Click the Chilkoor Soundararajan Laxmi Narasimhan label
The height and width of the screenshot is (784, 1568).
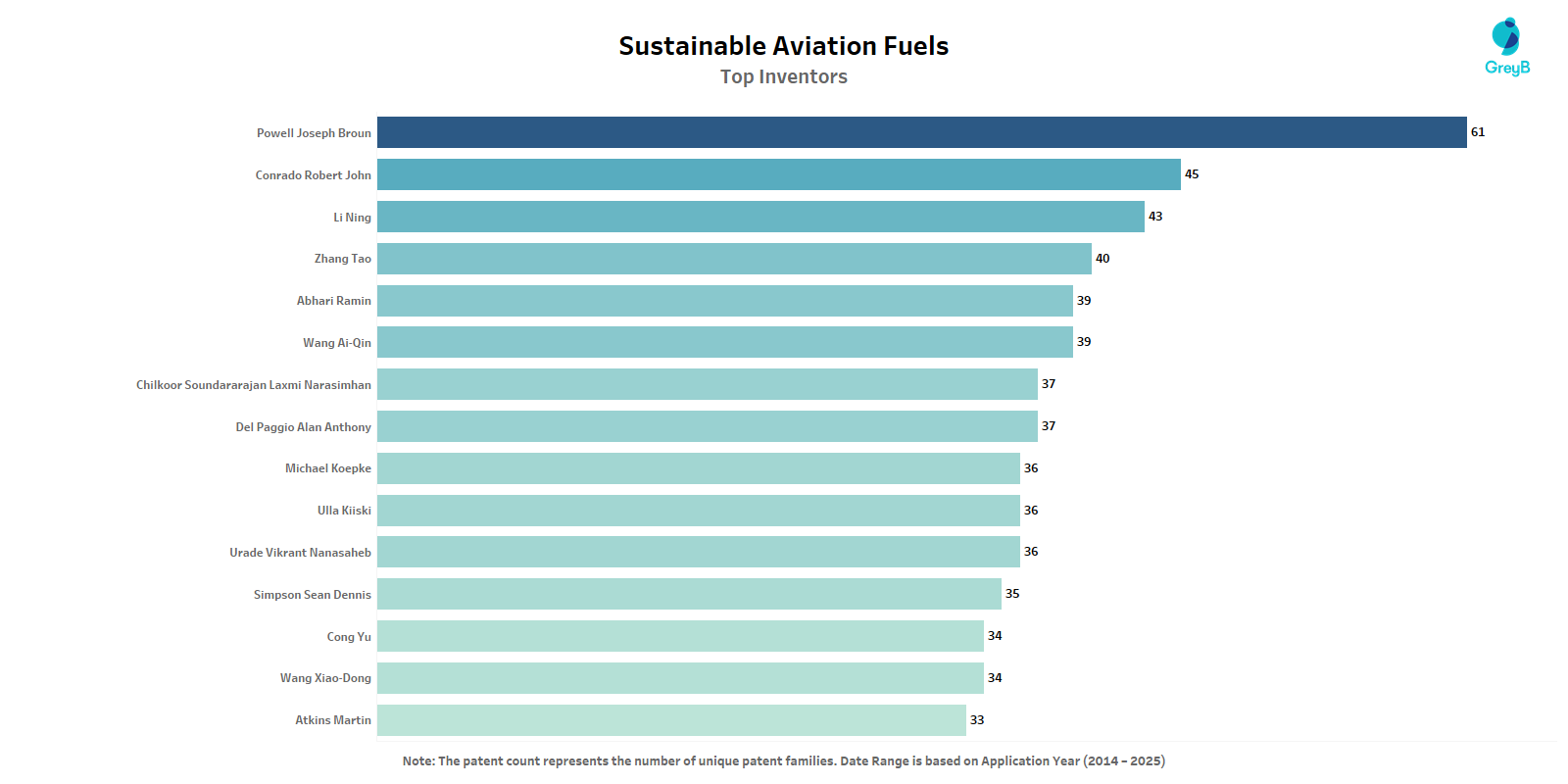tap(254, 385)
